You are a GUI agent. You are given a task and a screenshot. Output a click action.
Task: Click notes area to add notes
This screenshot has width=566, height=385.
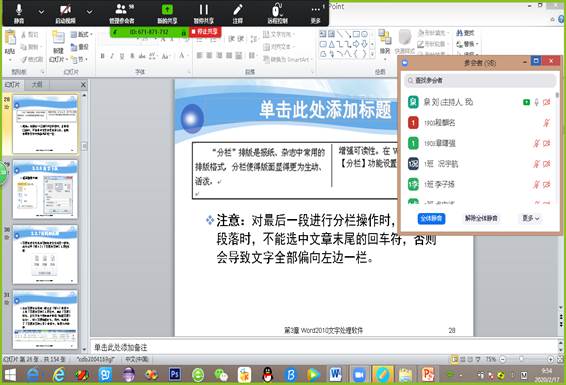pos(324,347)
